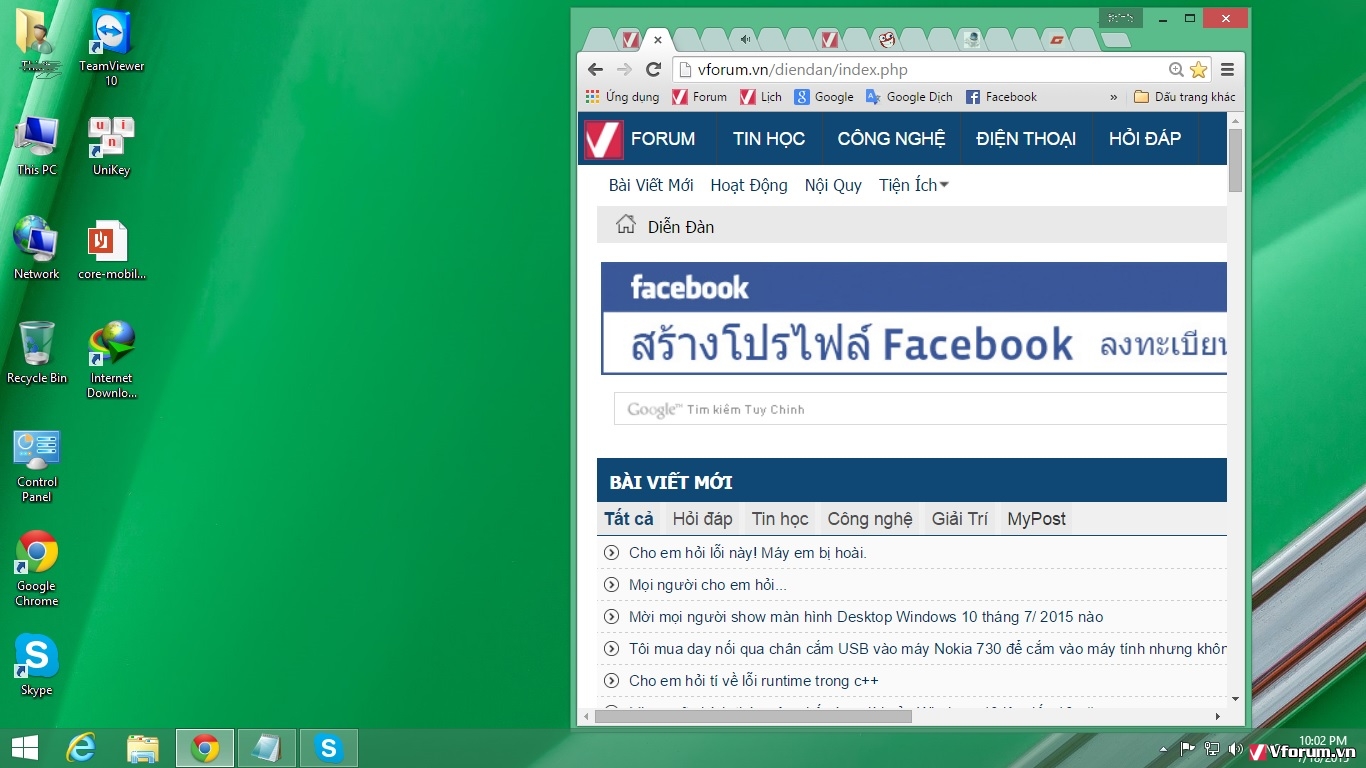Open the Google Dịch bookmark
1366x768 pixels.
[x=909, y=97]
